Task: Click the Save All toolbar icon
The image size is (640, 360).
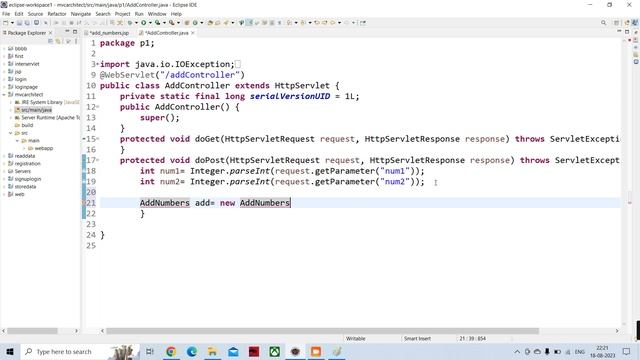Action: pyautogui.click(x=27, y=23)
